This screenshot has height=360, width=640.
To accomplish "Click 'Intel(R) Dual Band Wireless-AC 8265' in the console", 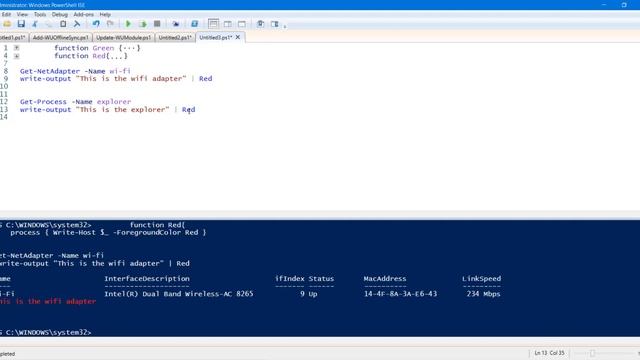I will pyautogui.click(x=179, y=294).
